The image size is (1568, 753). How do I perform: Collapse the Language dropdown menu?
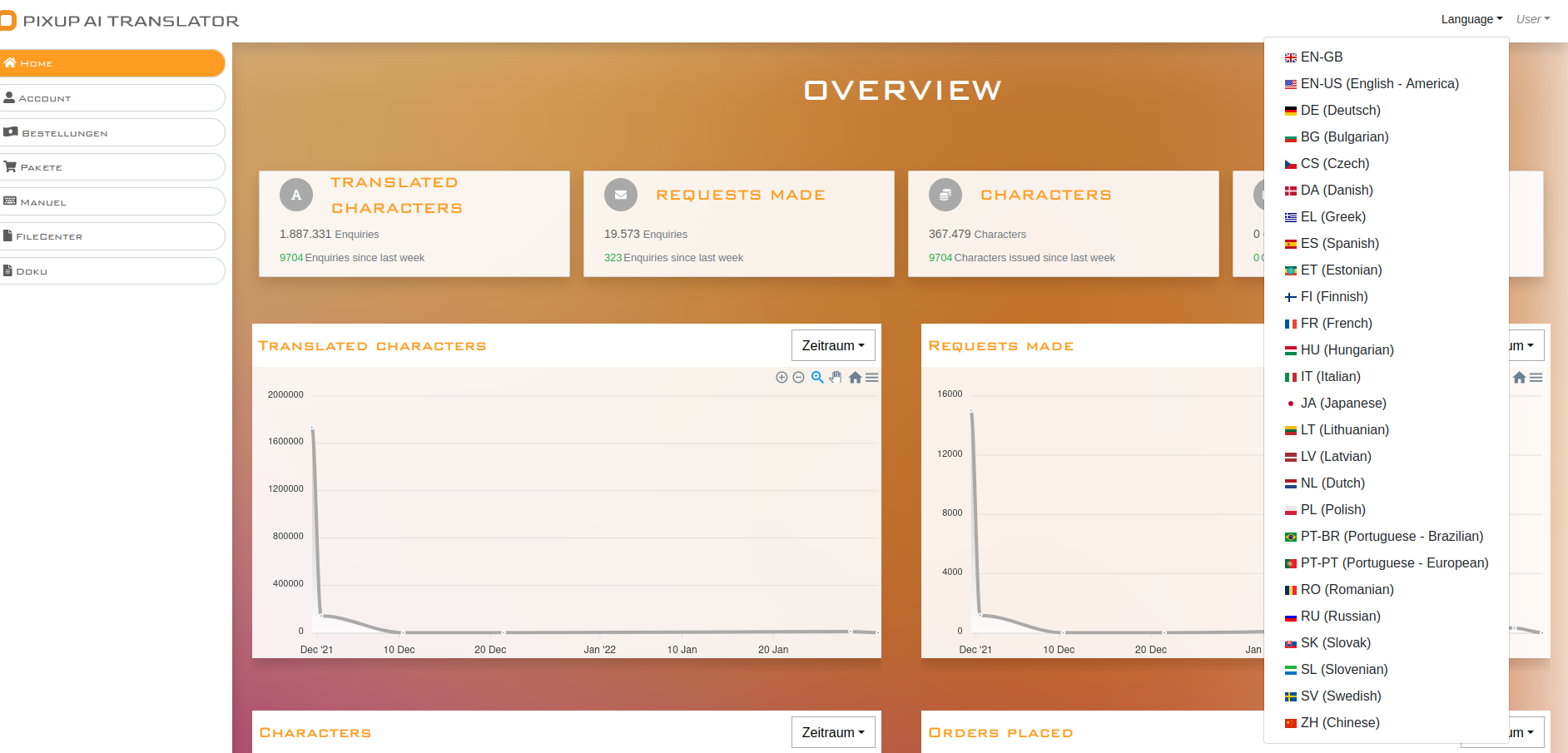point(1471,19)
